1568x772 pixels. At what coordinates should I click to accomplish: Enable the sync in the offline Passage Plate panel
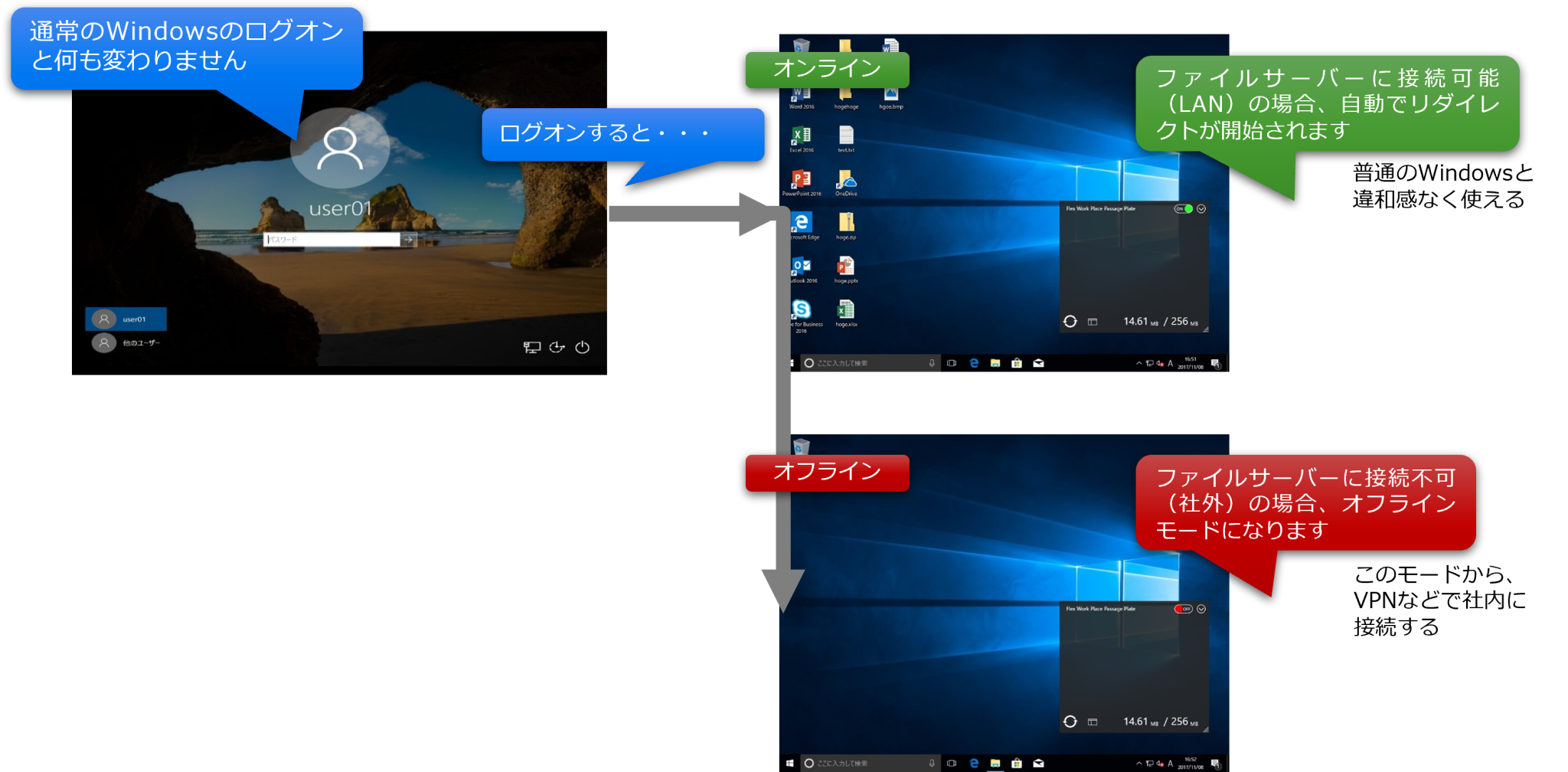1070,721
